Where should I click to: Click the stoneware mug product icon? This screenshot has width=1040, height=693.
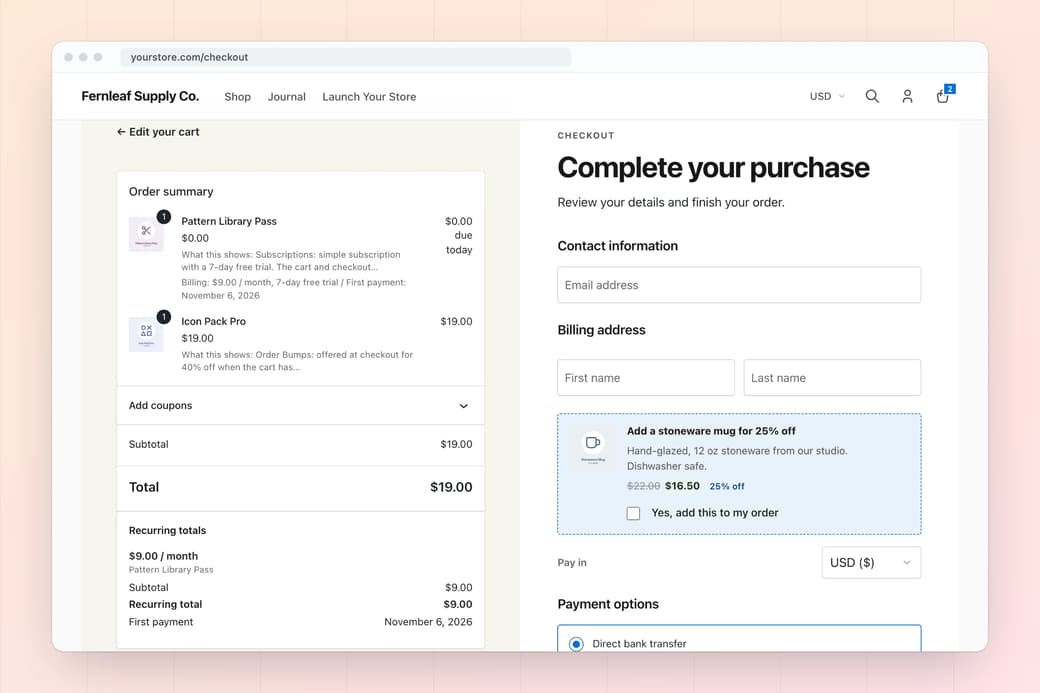click(593, 446)
